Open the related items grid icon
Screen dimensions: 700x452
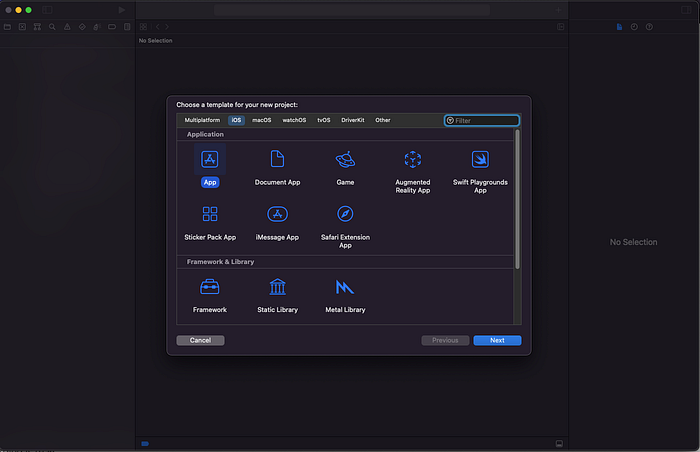pos(143,27)
